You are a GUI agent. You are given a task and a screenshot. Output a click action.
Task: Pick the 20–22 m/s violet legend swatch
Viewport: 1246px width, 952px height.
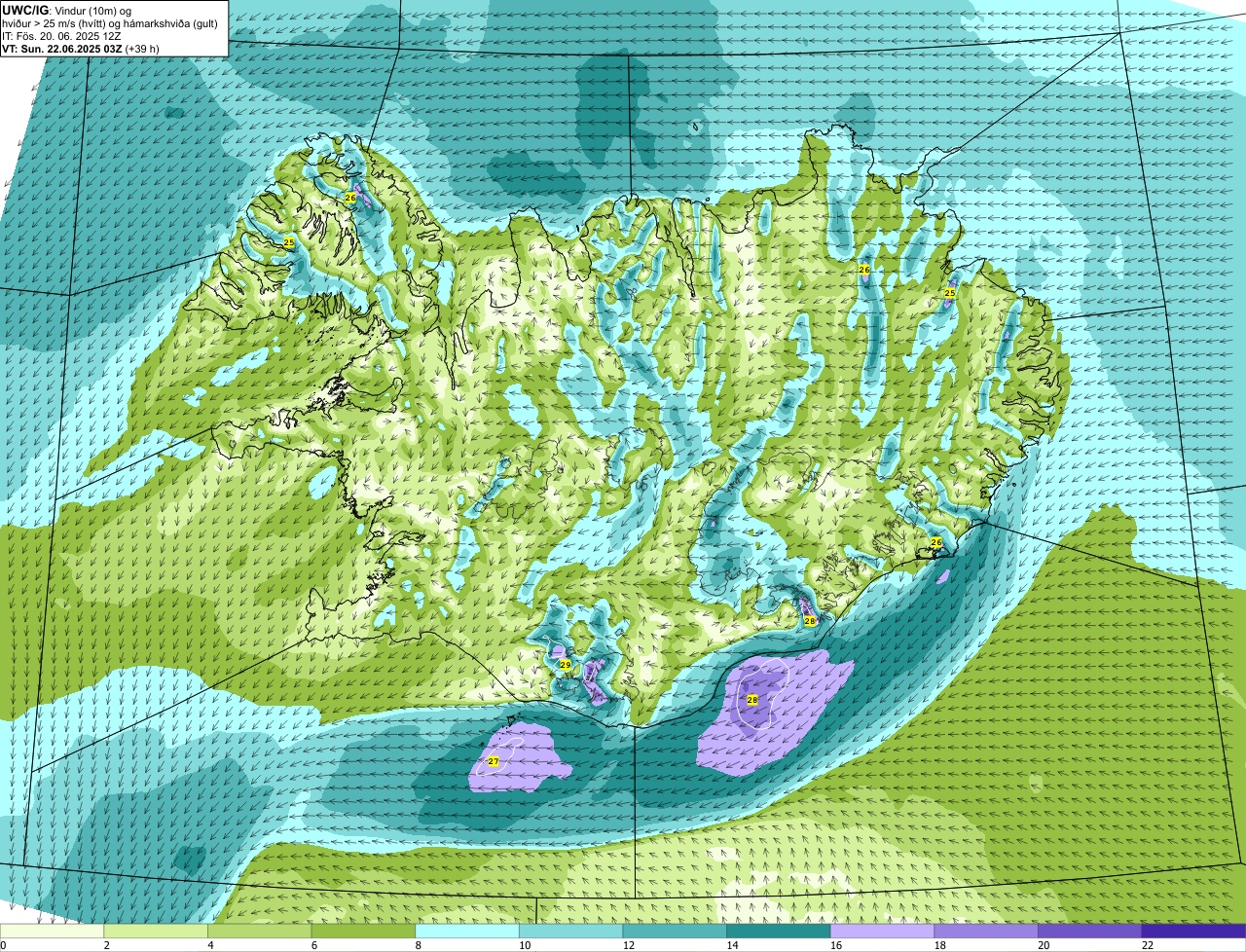(1089, 931)
